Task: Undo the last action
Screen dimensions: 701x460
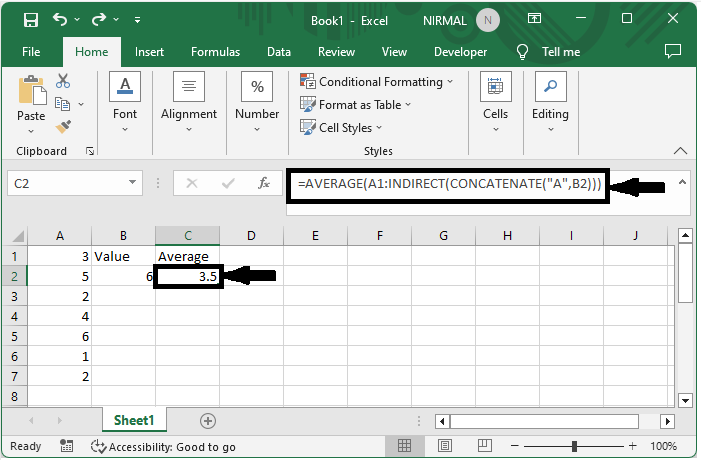Action: tap(59, 19)
